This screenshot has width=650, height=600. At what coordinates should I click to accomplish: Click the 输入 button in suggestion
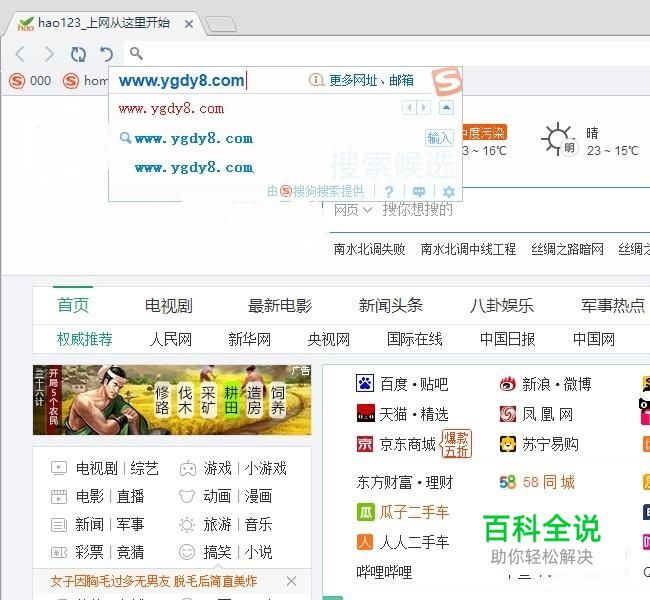point(439,138)
